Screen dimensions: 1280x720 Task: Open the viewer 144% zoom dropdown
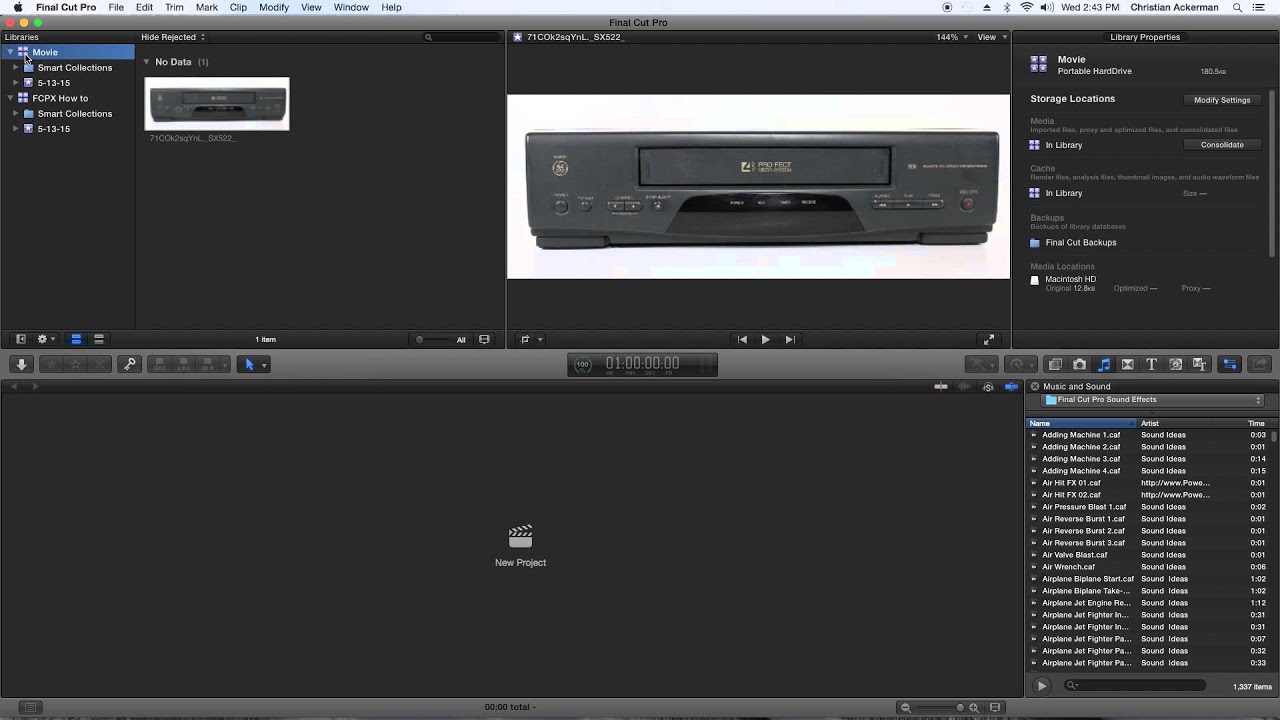(951, 37)
